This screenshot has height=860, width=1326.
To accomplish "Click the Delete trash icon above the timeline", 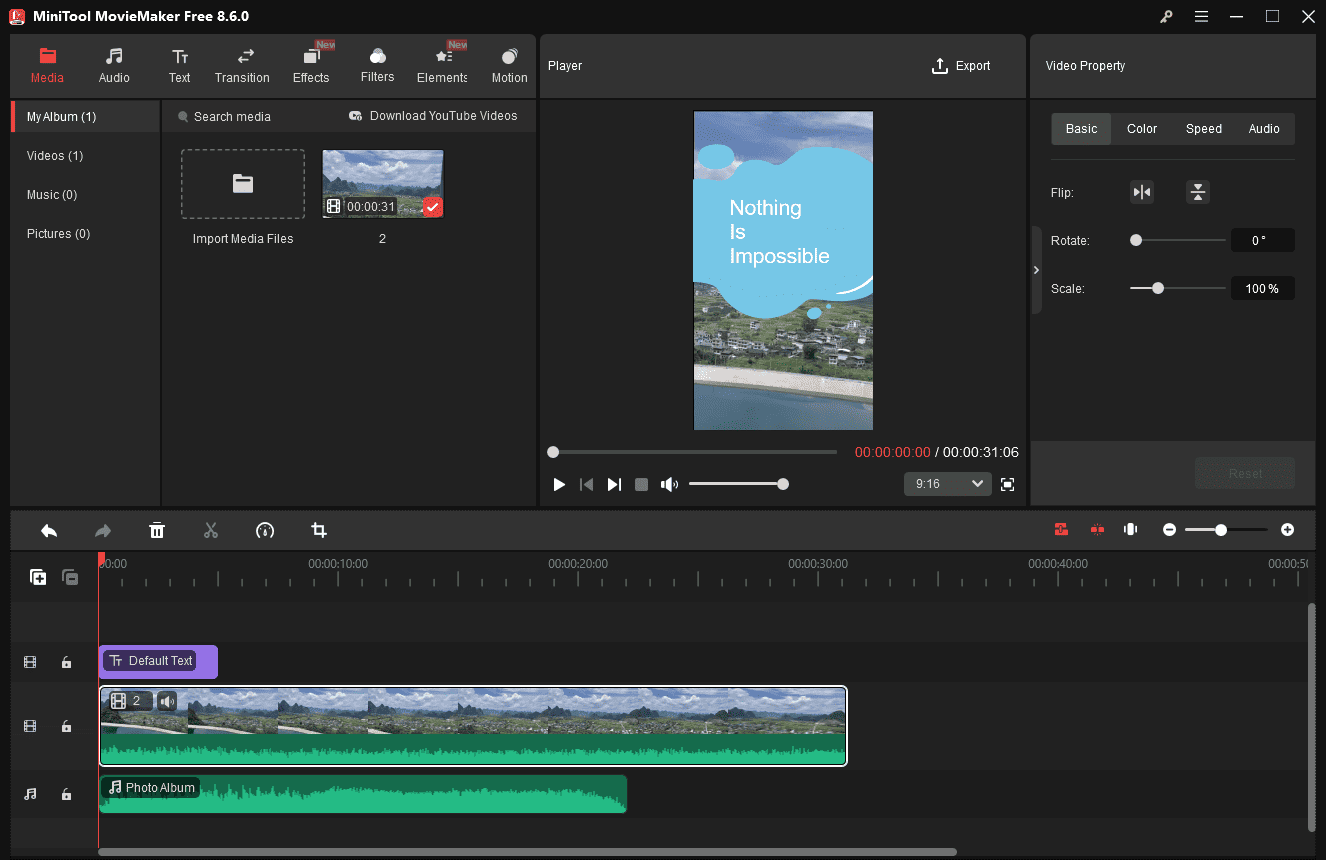I will [157, 530].
